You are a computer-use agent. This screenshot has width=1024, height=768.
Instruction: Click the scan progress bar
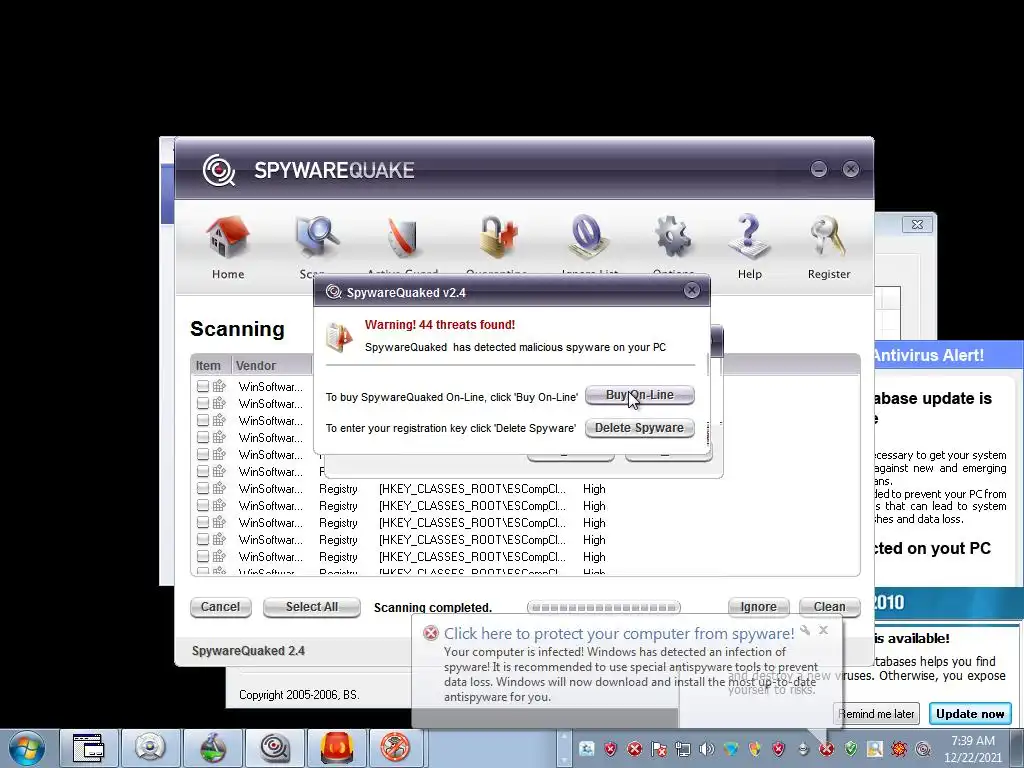pos(603,607)
